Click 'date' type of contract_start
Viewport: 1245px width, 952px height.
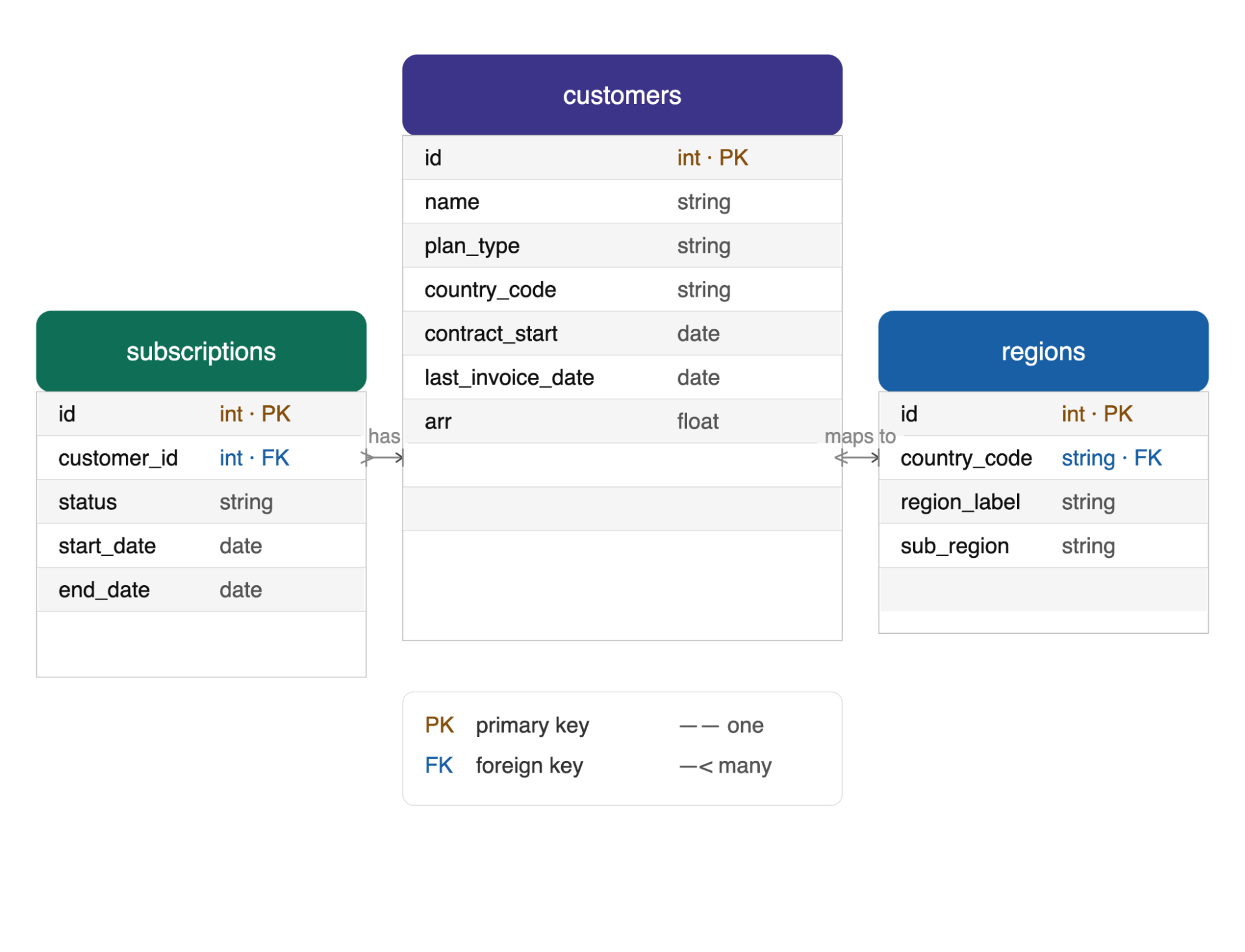(x=698, y=334)
